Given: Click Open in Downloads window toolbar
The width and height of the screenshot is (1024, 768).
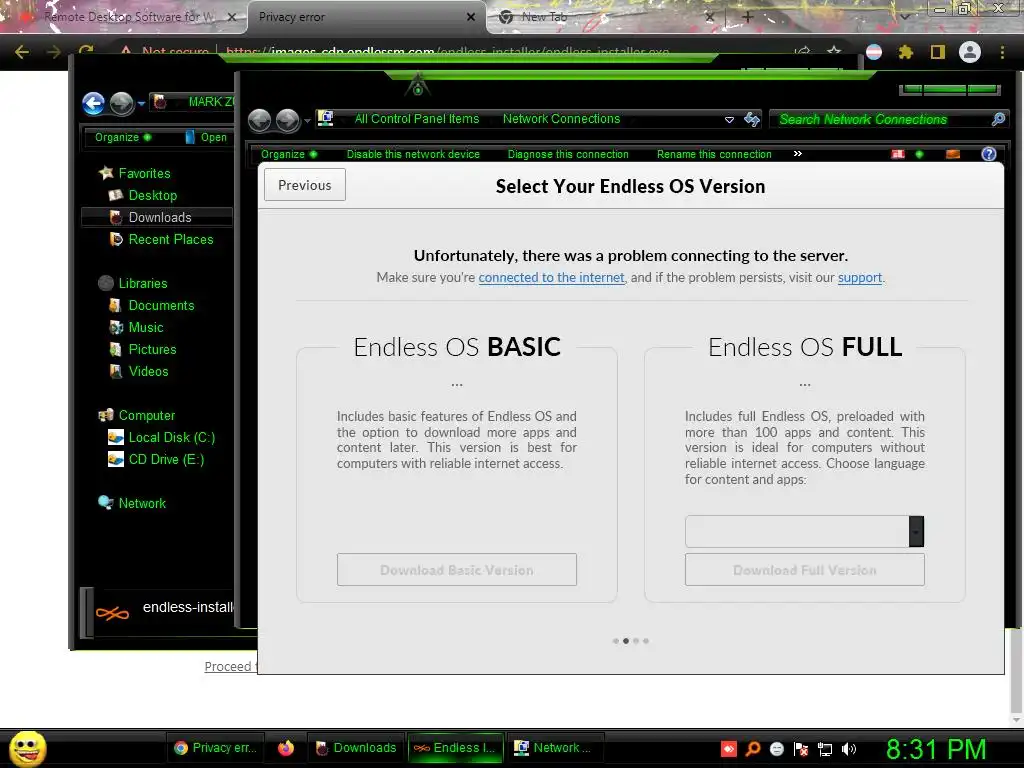Looking at the screenshot, I should pyautogui.click(x=206, y=137).
